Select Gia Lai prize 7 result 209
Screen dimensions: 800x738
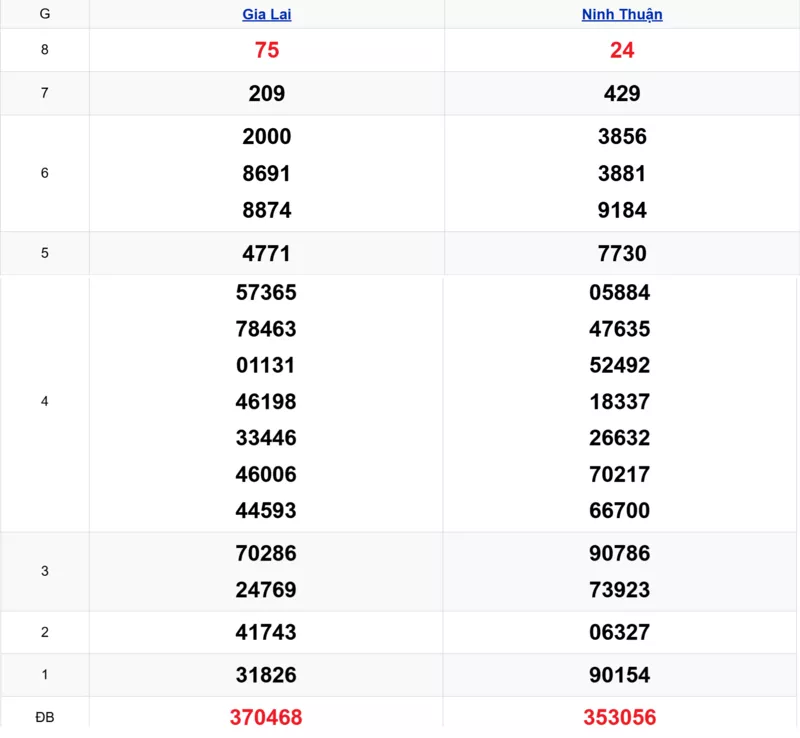tap(267, 93)
